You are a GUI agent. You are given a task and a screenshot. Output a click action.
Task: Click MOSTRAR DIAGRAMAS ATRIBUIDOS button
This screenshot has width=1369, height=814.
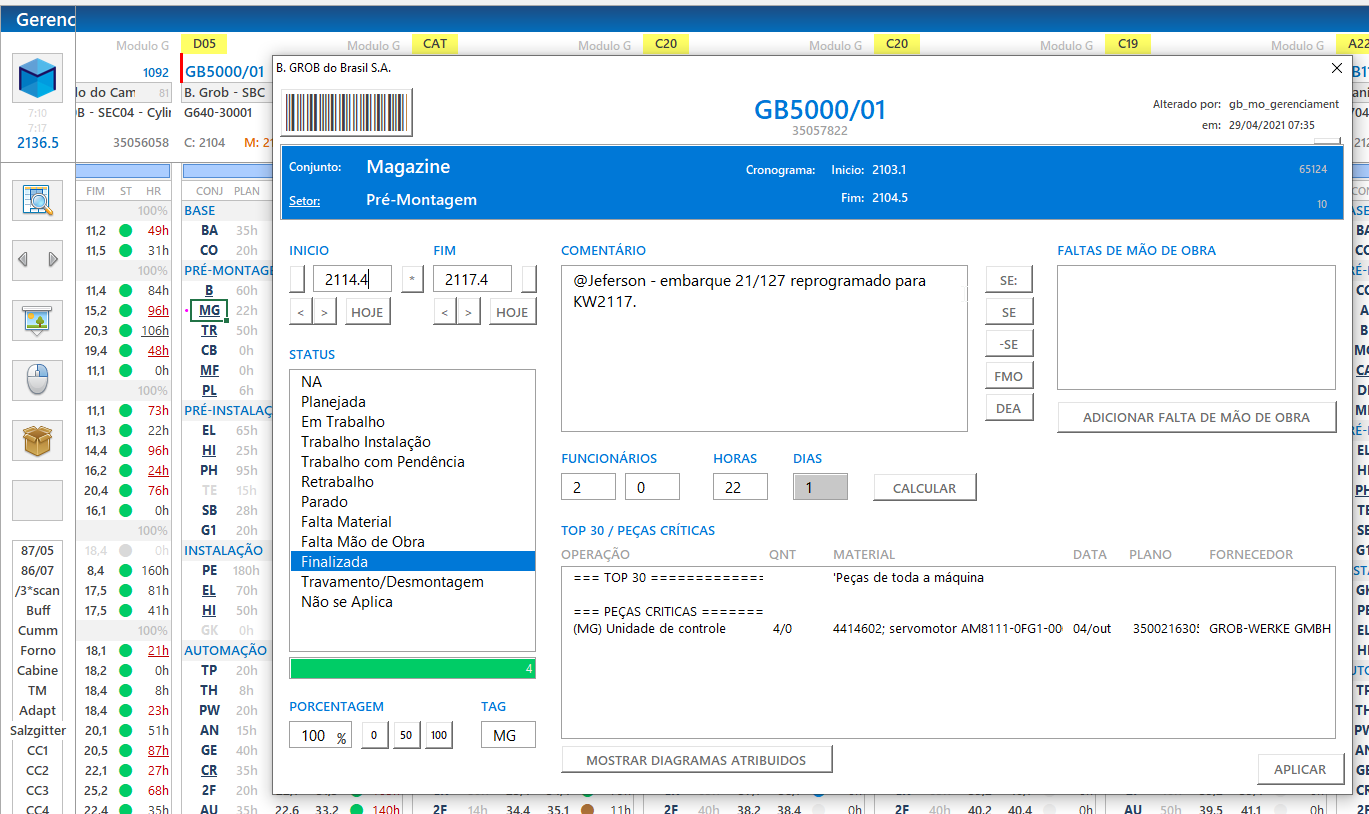[696, 760]
